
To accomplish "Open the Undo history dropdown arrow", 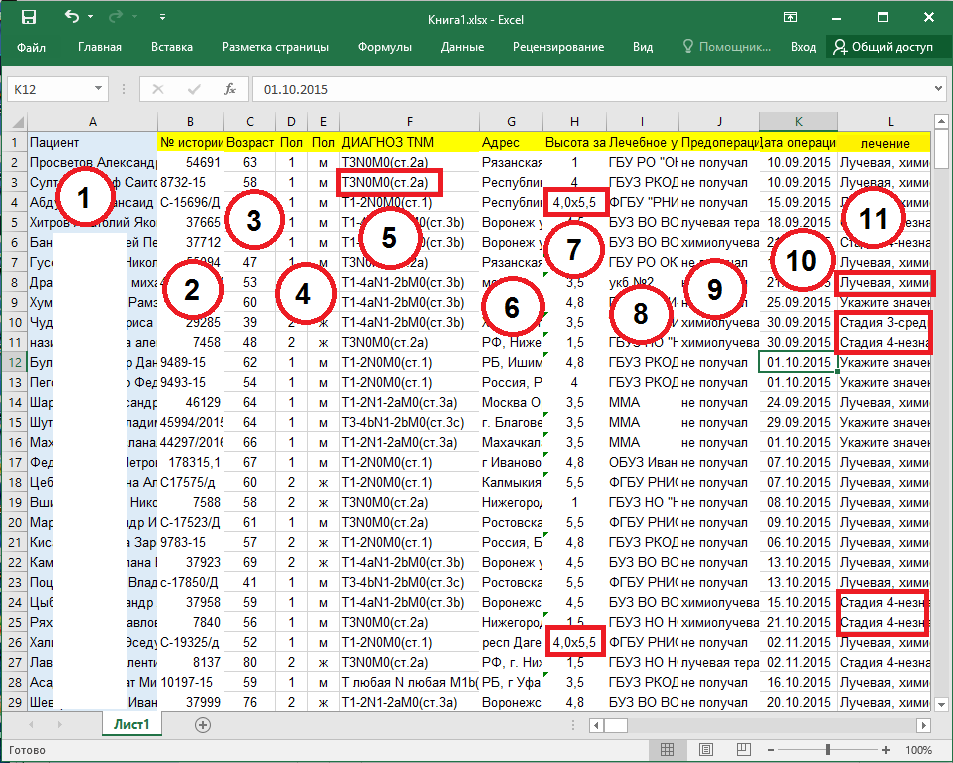I will tap(91, 17).
